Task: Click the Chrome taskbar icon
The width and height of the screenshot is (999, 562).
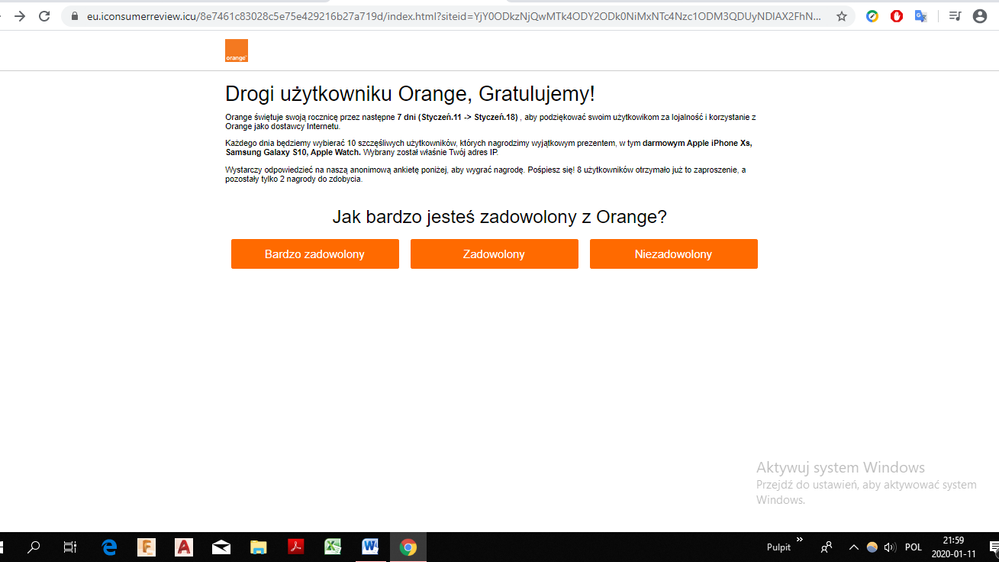Action: click(408, 547)
